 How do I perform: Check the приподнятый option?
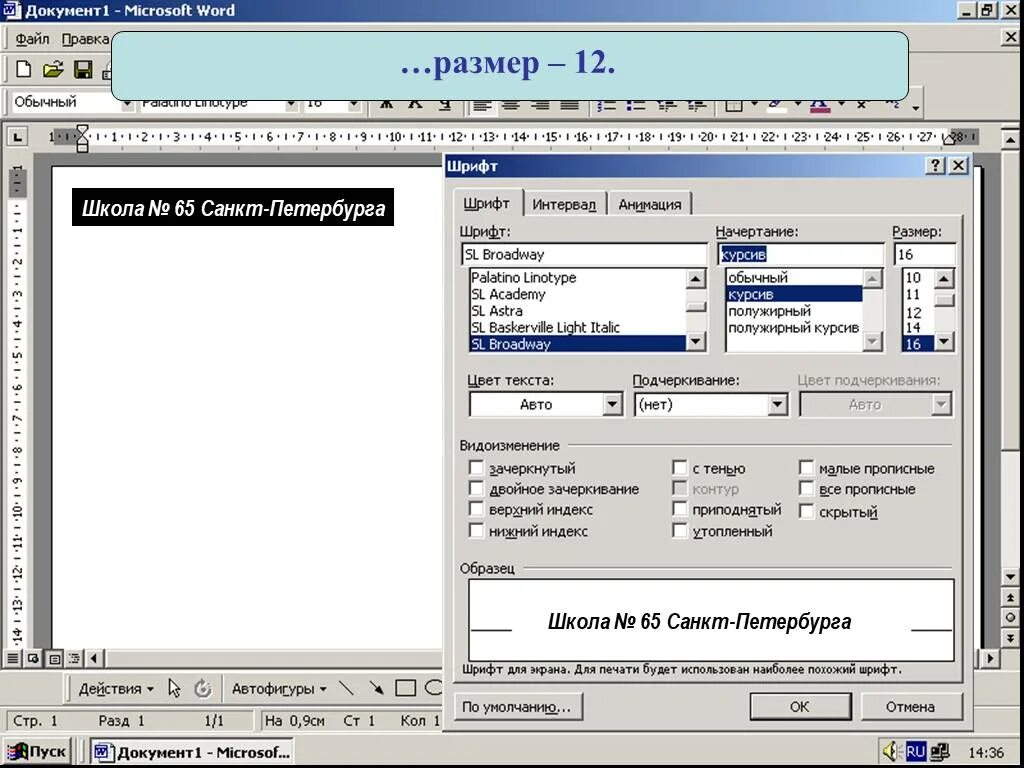point(679,509)
